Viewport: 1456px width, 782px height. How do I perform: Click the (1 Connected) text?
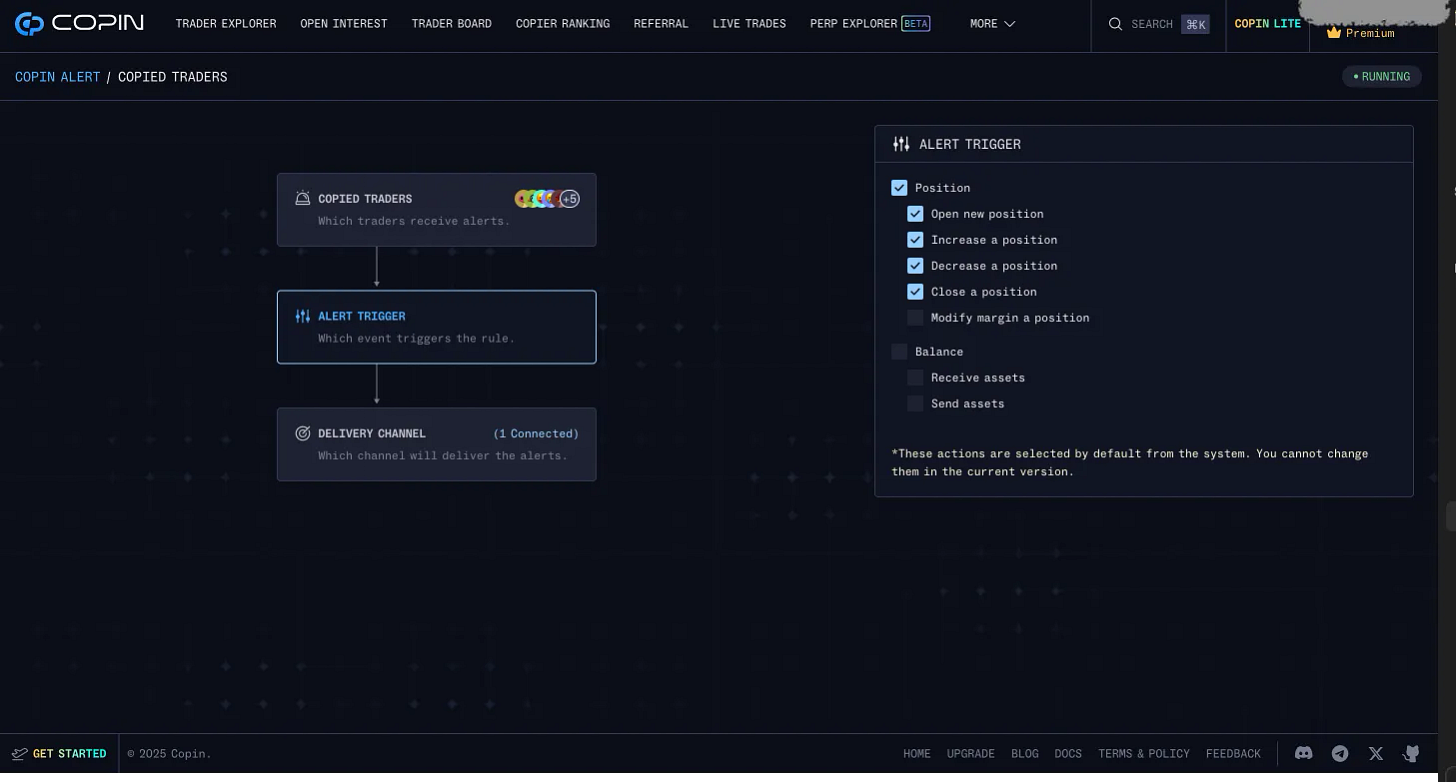[536, 434]
